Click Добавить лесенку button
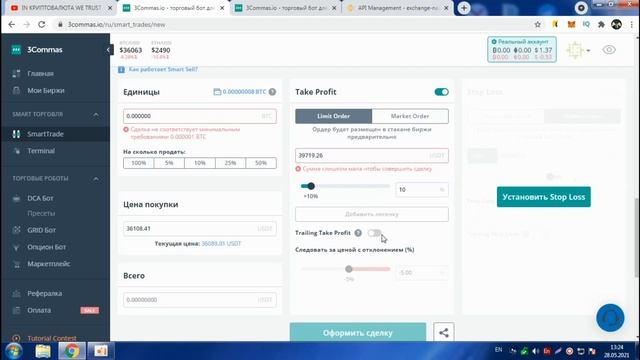The width and height of the screenshot is (640, 360). 372,214
